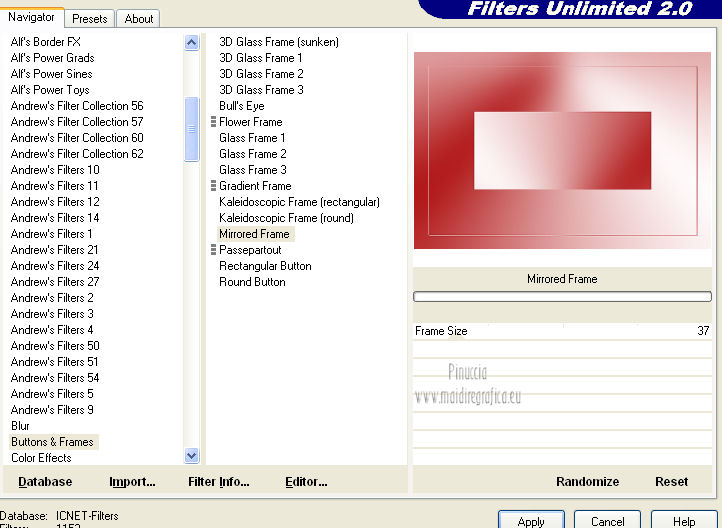Select Andrew's Filters 27
Screen dimensions: 722x528
click(x=55, y=282)
